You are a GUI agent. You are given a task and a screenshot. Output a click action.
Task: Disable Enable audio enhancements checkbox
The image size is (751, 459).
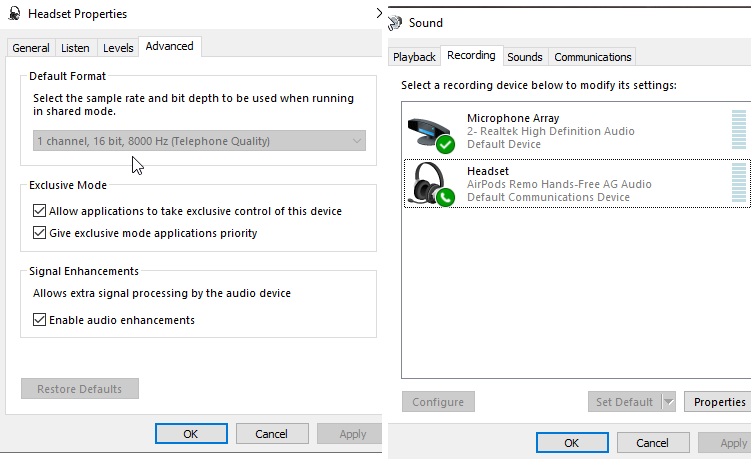tap(39, 320)
